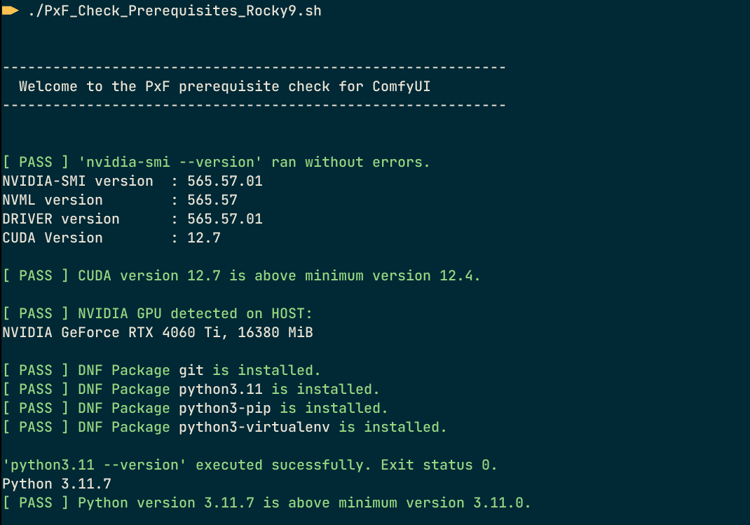
Task: Click the Python 3.11.7 output line
Action: pyautogui.click(x=57, y=484)
